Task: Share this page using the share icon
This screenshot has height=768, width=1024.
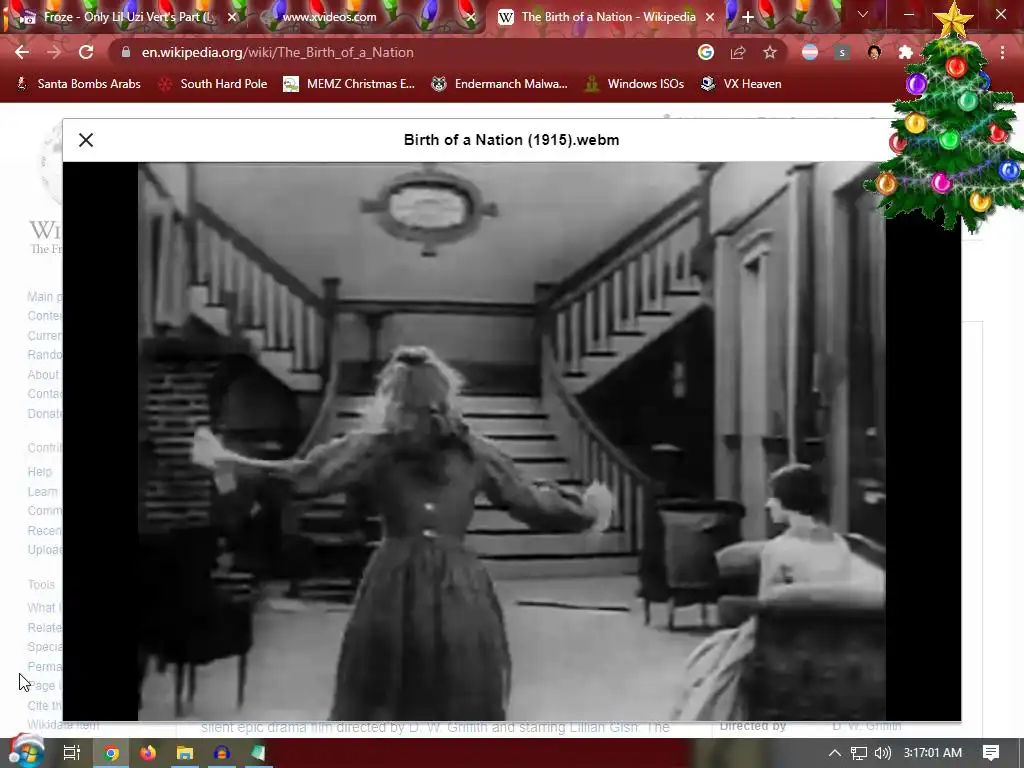Action: click(x=738, y=52)
